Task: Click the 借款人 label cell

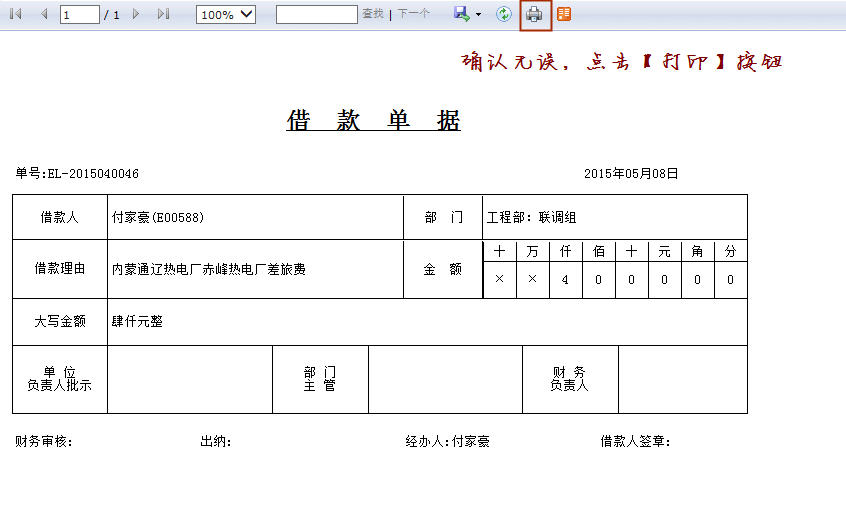Action: click(60, 217)
